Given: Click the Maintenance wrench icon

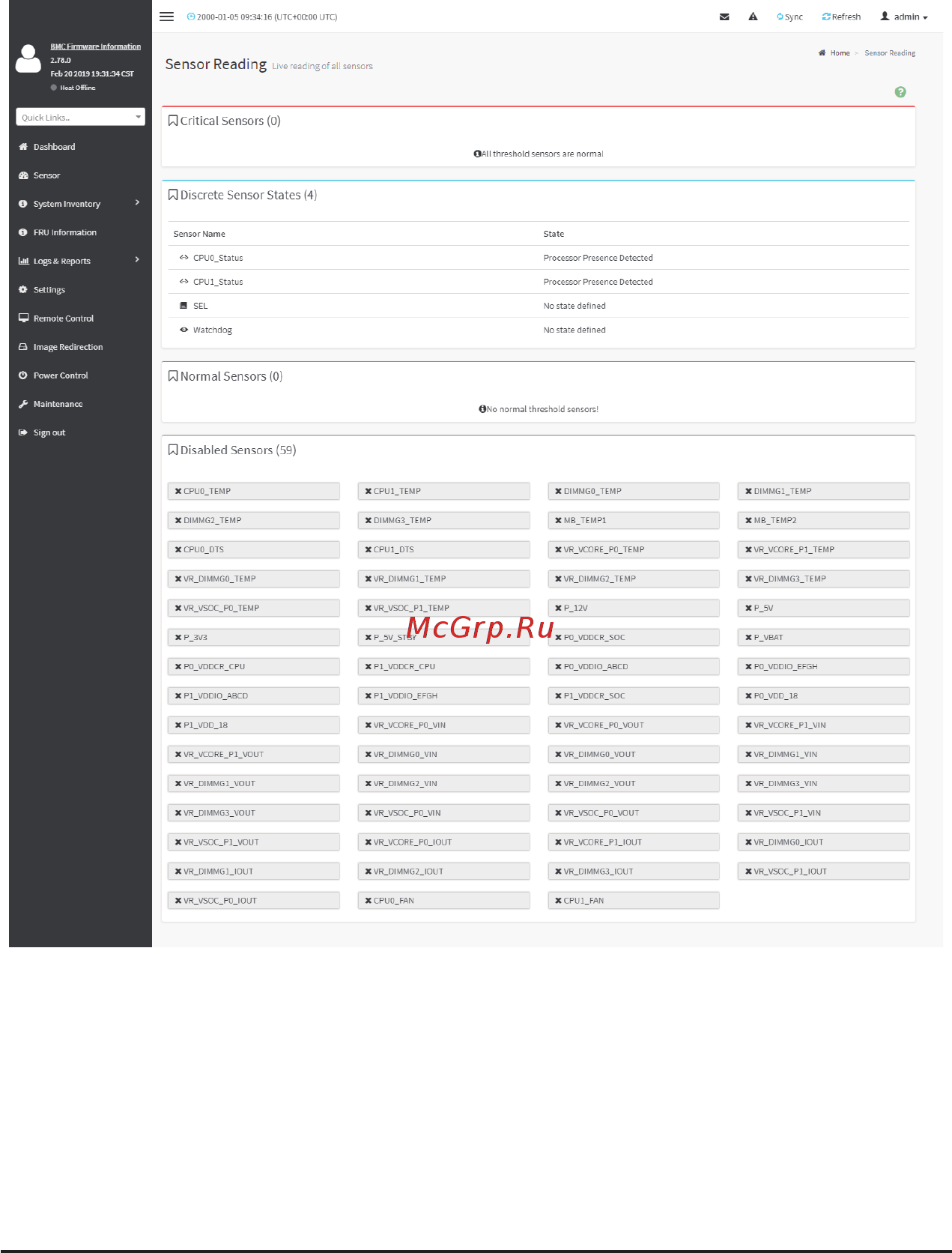Looking at the screenshot, I should point(23,404).
